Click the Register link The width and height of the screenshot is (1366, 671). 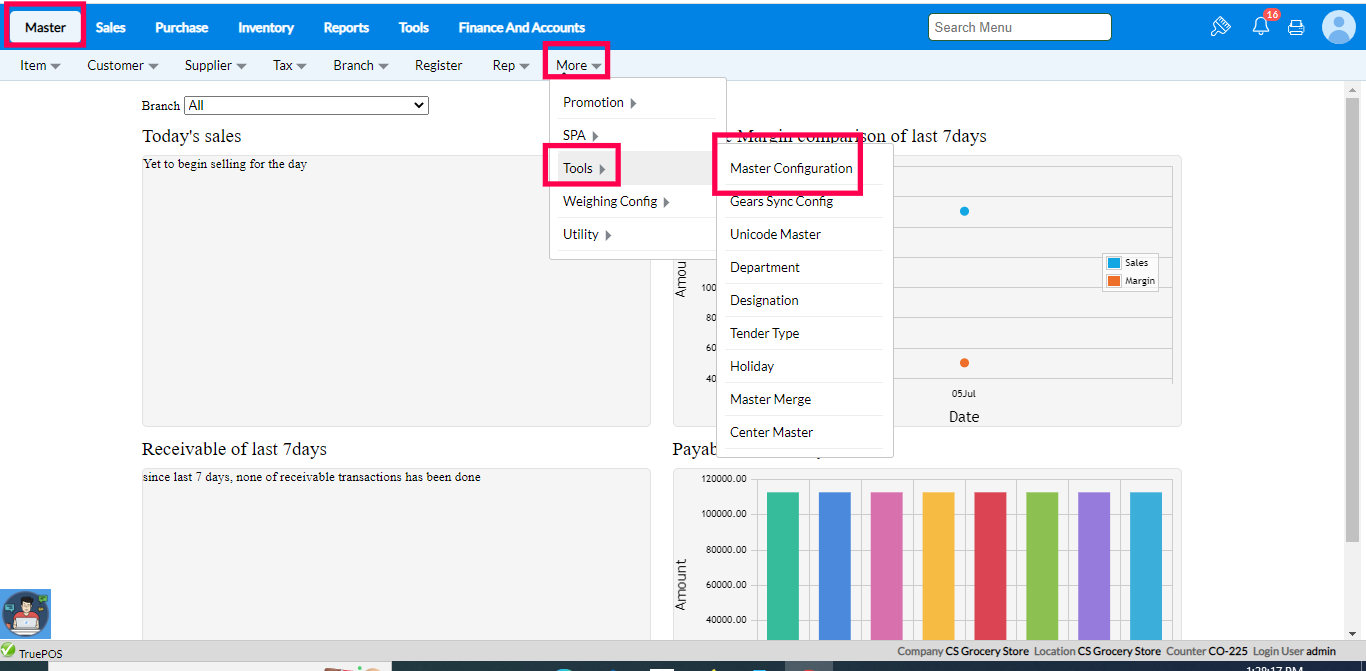[439, 65]
